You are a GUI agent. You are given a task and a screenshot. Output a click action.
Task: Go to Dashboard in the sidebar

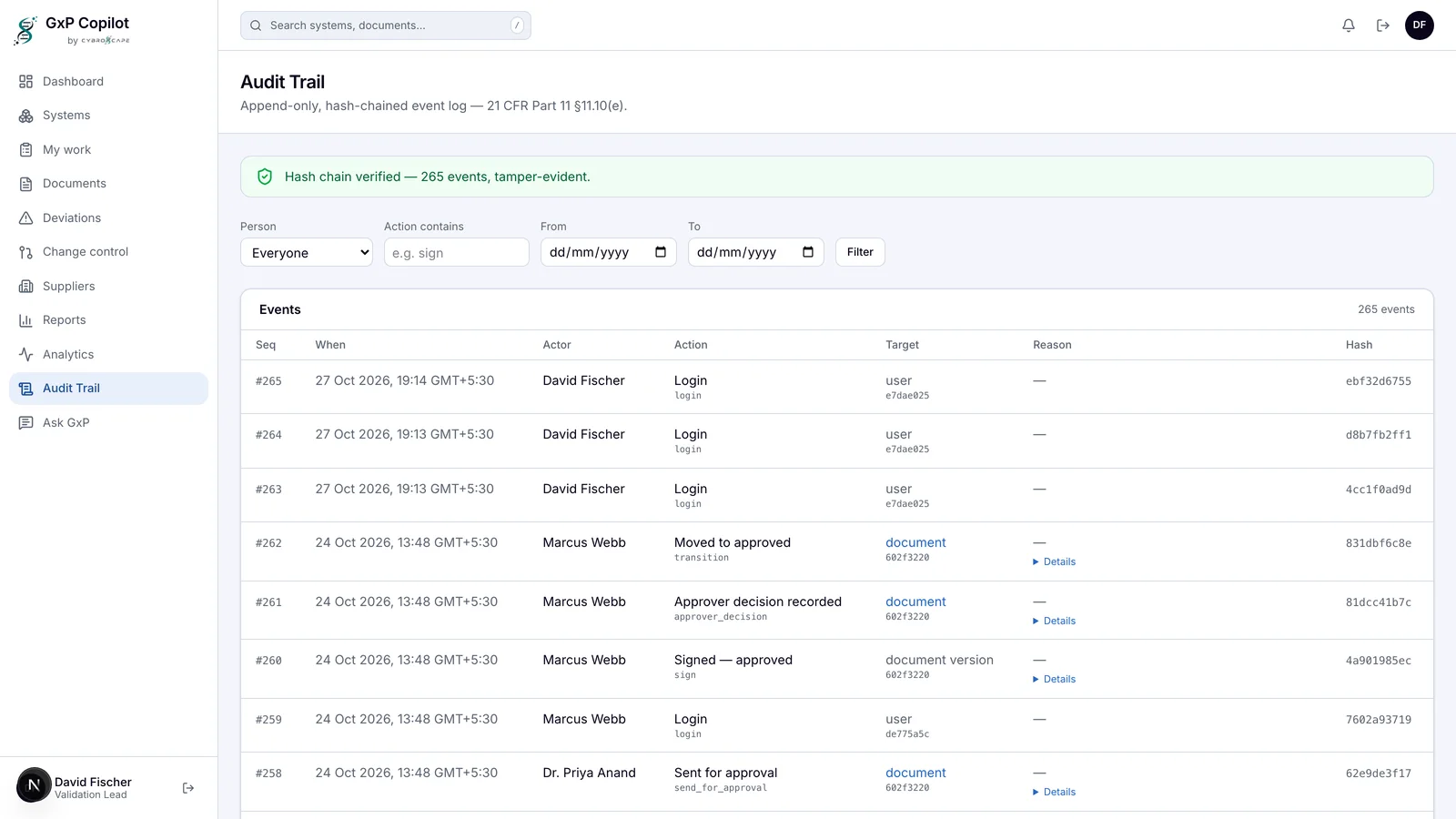pos(108,82)
